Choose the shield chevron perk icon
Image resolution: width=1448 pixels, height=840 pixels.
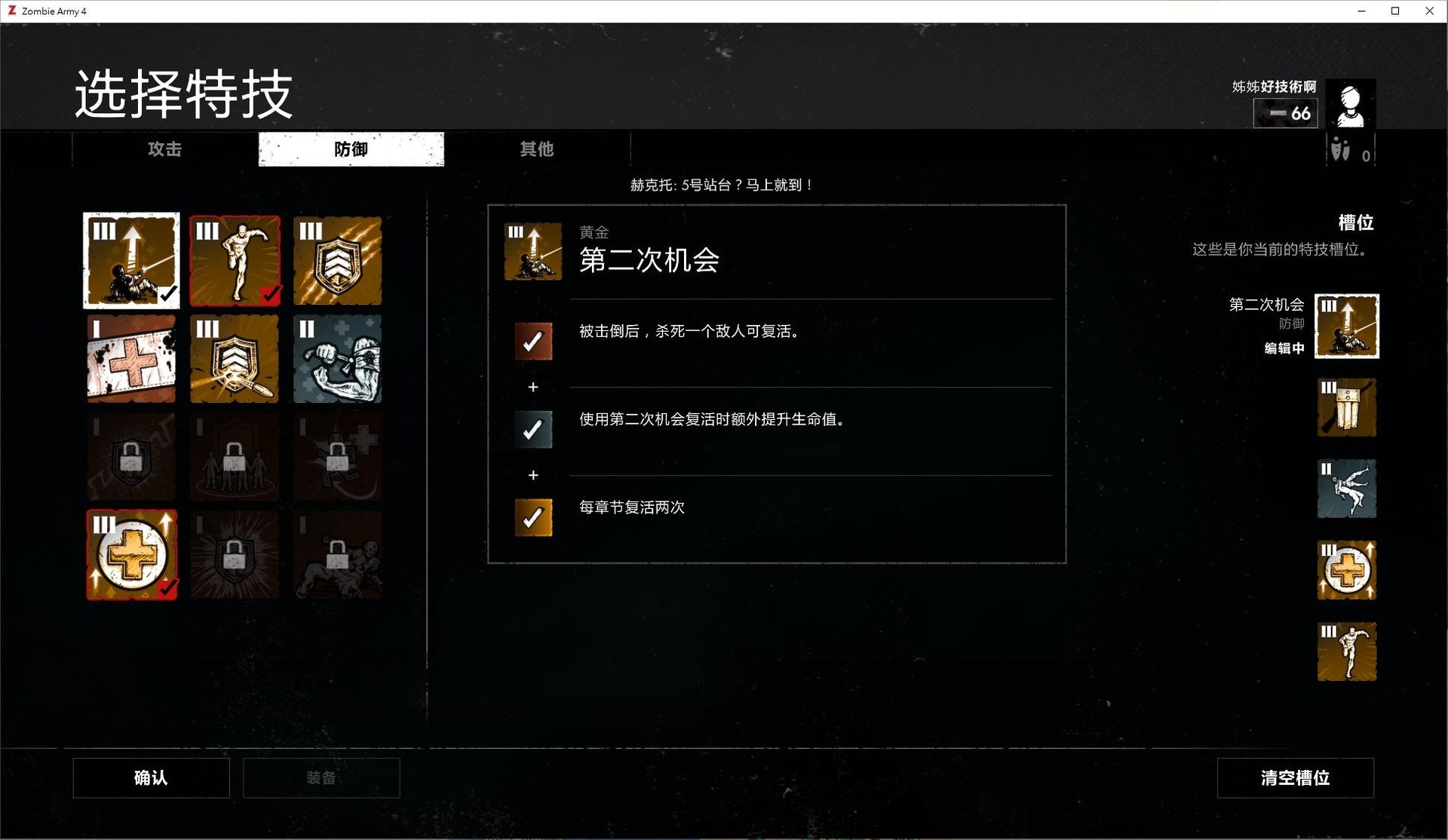pos(337,260)
